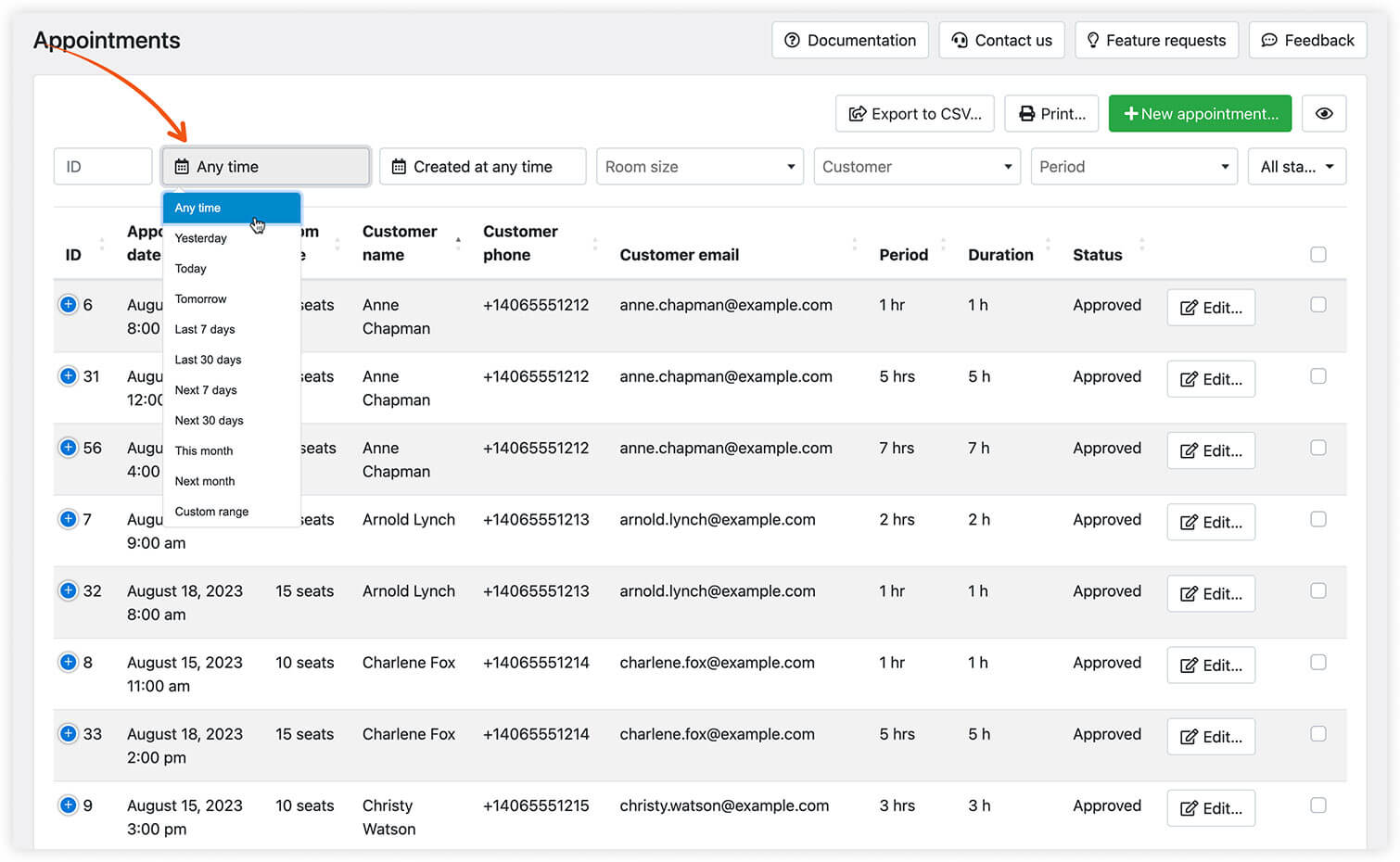
Task: Edit Christy Watson's appointment
Action: tap(1211, 807)
